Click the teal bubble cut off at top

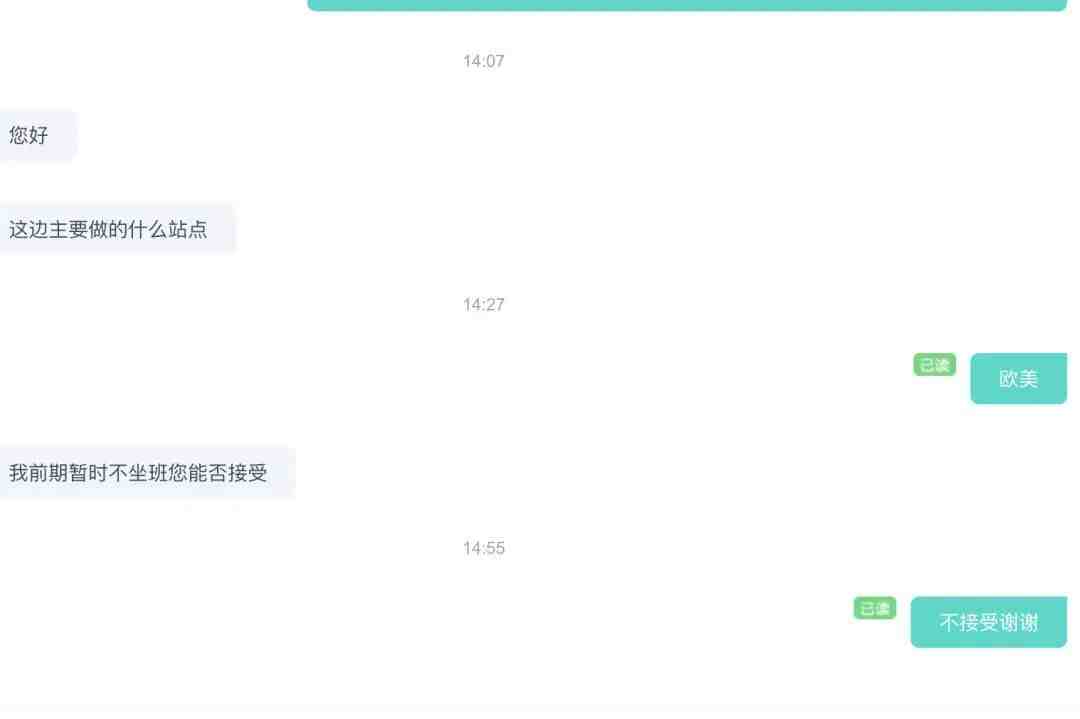click(x=687, y=5)
